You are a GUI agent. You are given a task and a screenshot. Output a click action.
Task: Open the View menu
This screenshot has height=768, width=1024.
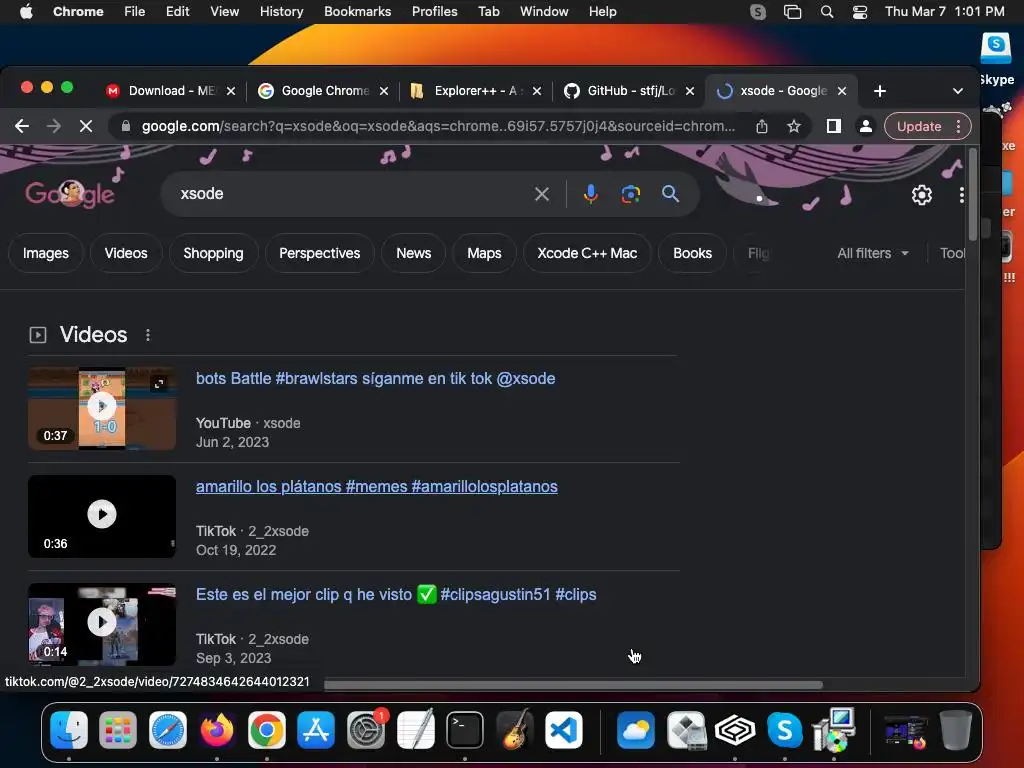(x=224, y=12)
